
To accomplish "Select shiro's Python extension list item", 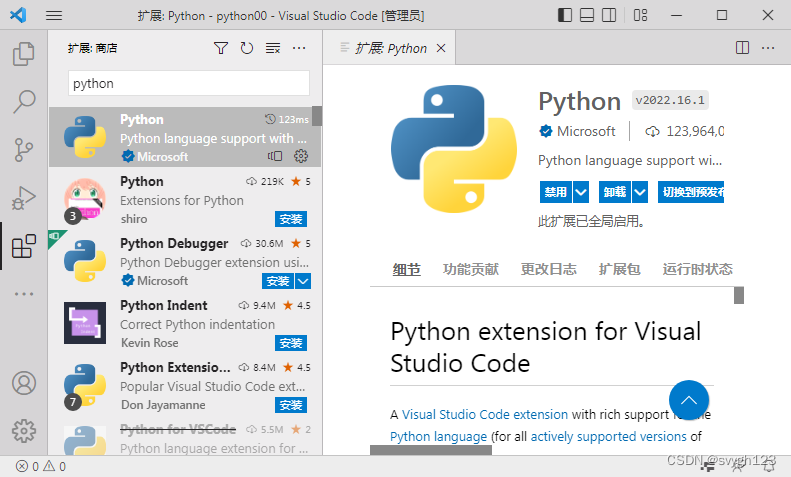I will tap(185, 200).
